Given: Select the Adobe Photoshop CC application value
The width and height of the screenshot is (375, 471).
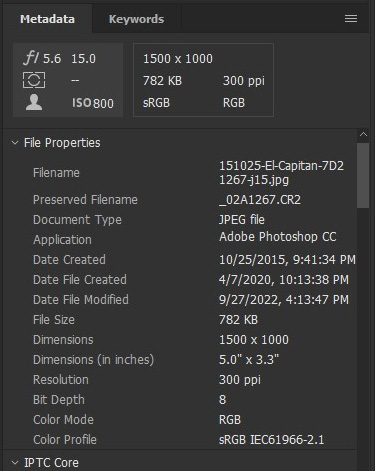Looking at the screenshot, I should click(x=277, y=237).
